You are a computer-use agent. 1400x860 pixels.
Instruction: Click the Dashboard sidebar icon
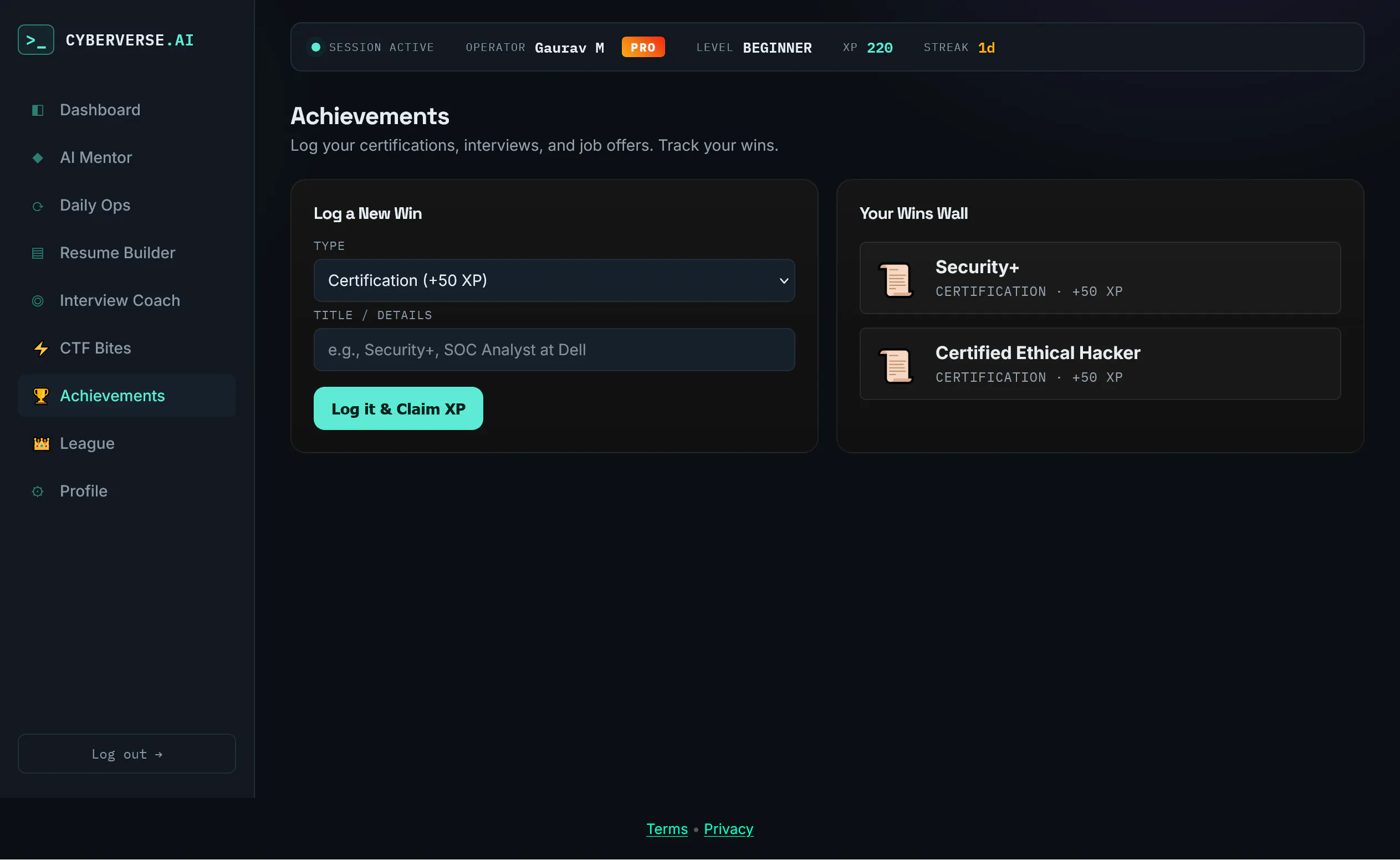[x=38, y=110]
